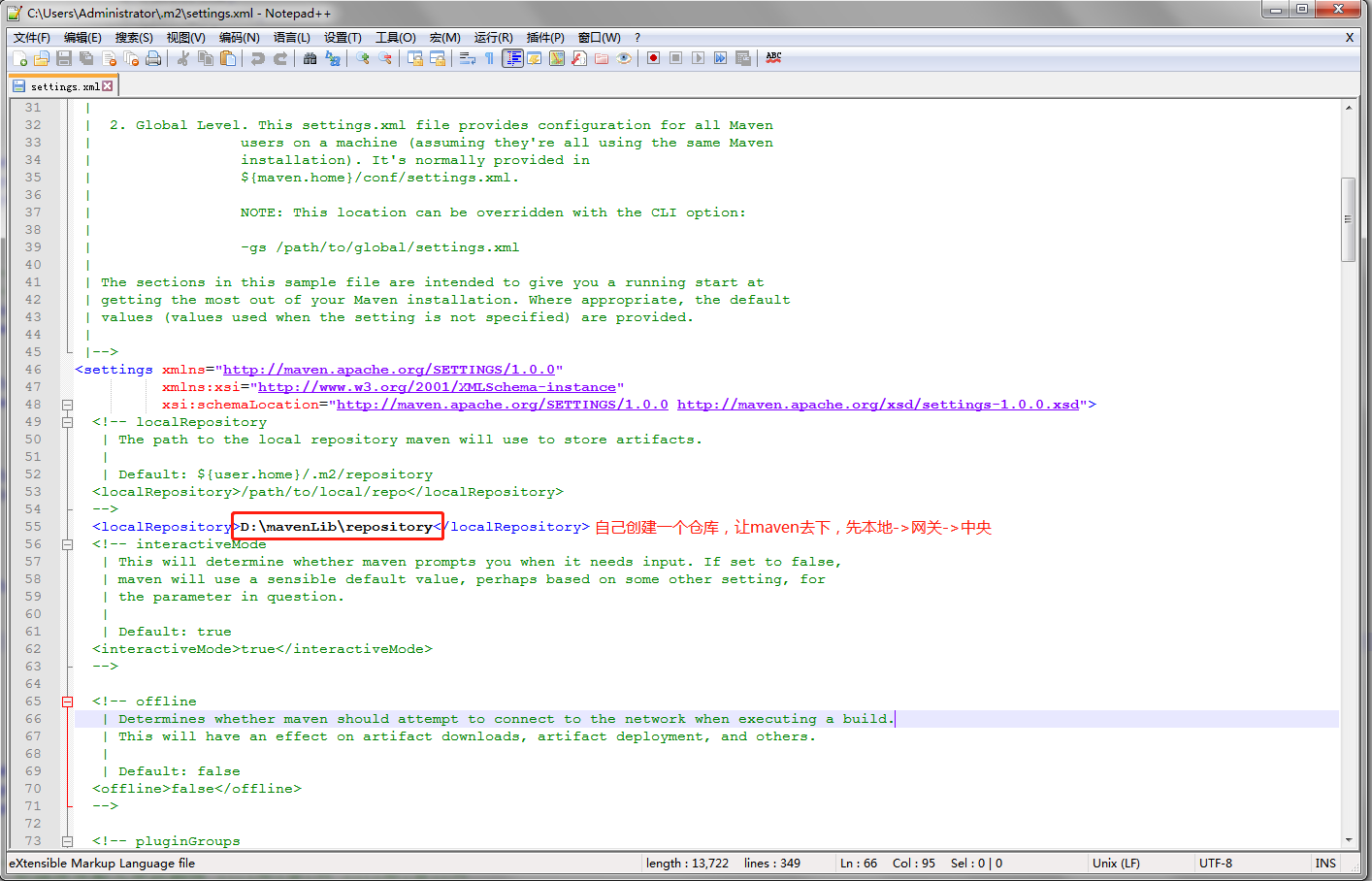This screenshot has width=1372, height=881.
Task: Show the Document Map panel icon
Action: point(557,58)
